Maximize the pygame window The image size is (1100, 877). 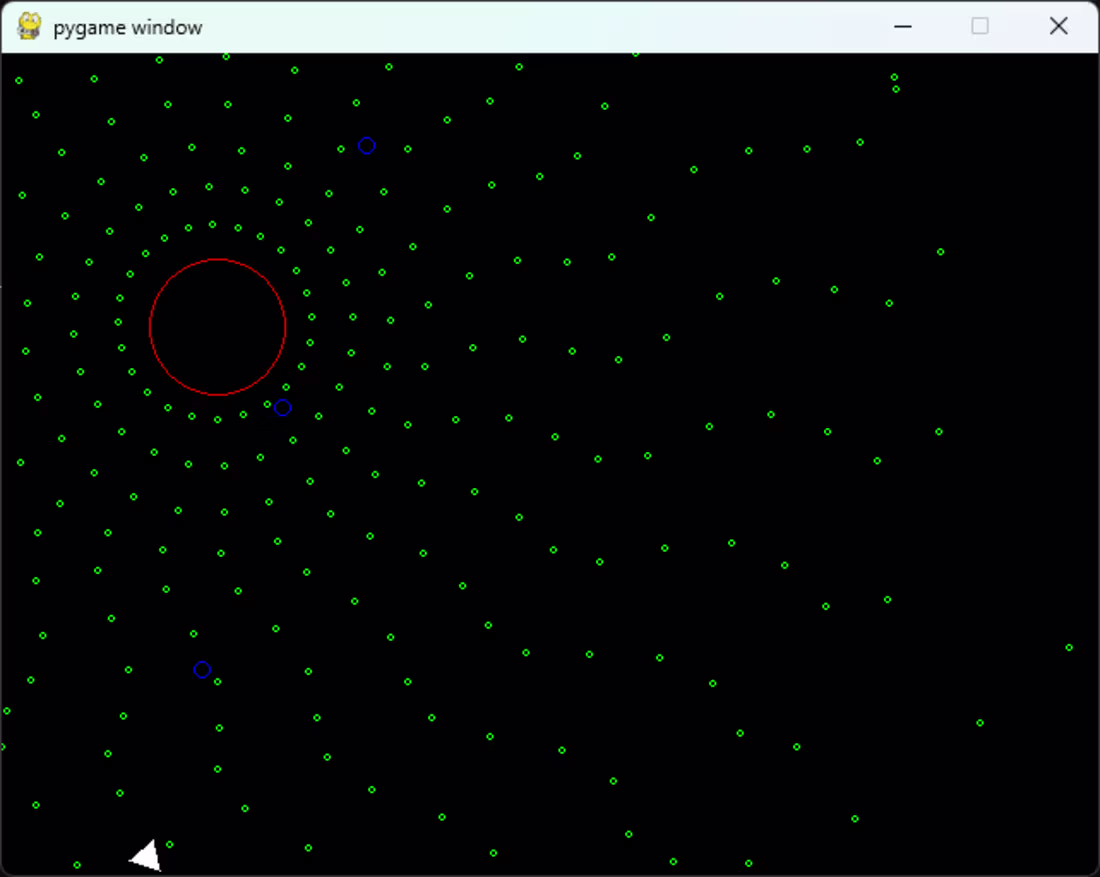tap(979, 26)
